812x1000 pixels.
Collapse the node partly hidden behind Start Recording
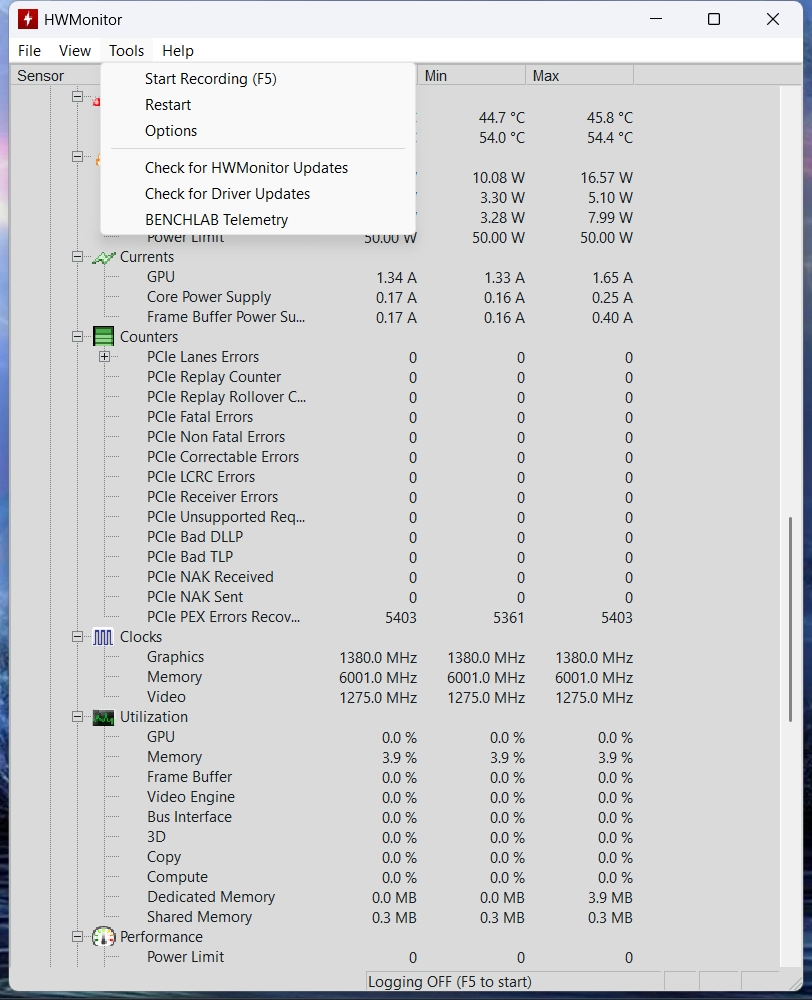click(x=77, y=97)
